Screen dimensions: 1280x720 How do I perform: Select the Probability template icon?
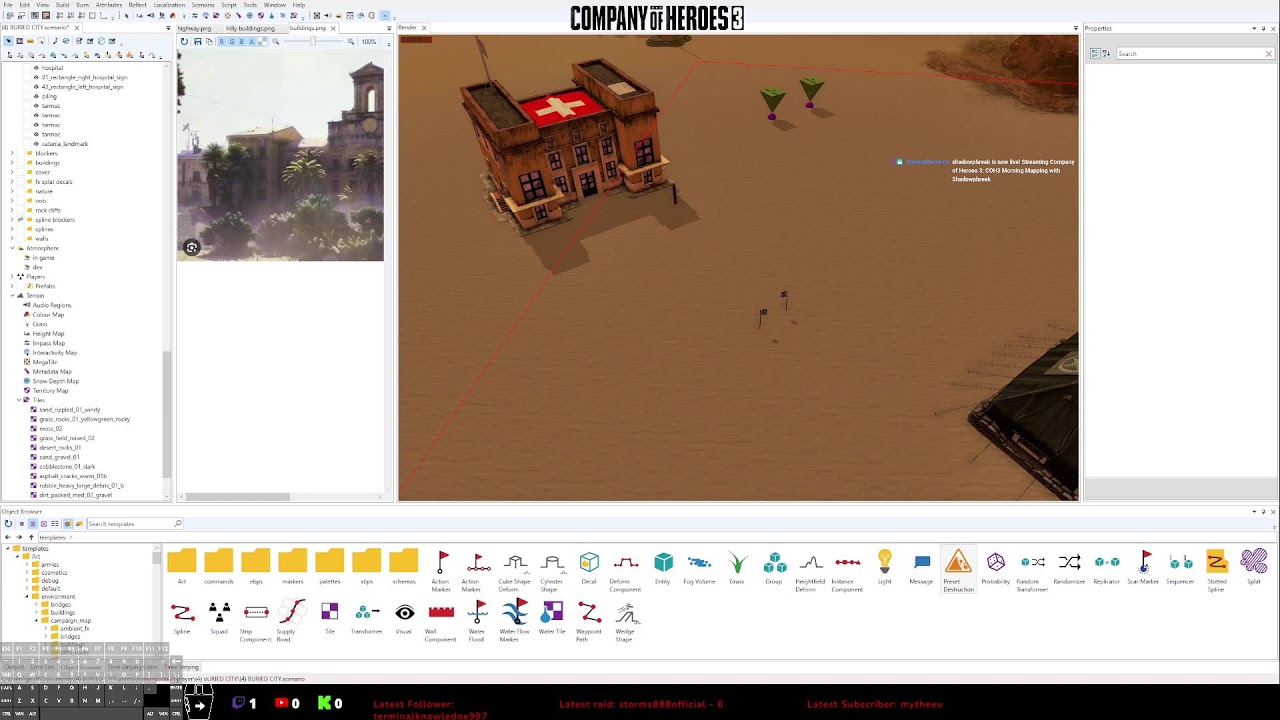pyautogui.click(x=995, y=562)
